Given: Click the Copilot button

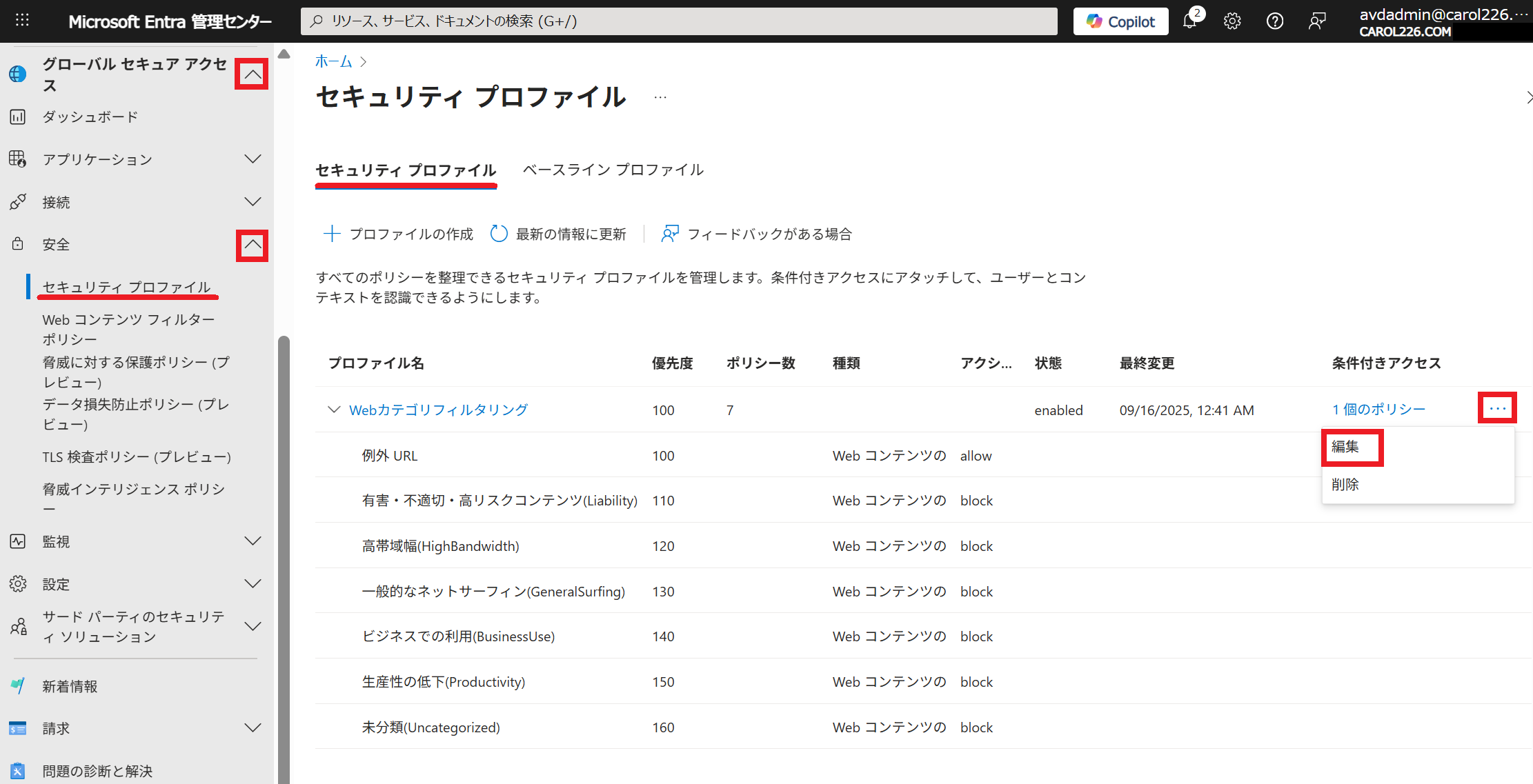Looking at the screenshot, I should (1120, 21).
